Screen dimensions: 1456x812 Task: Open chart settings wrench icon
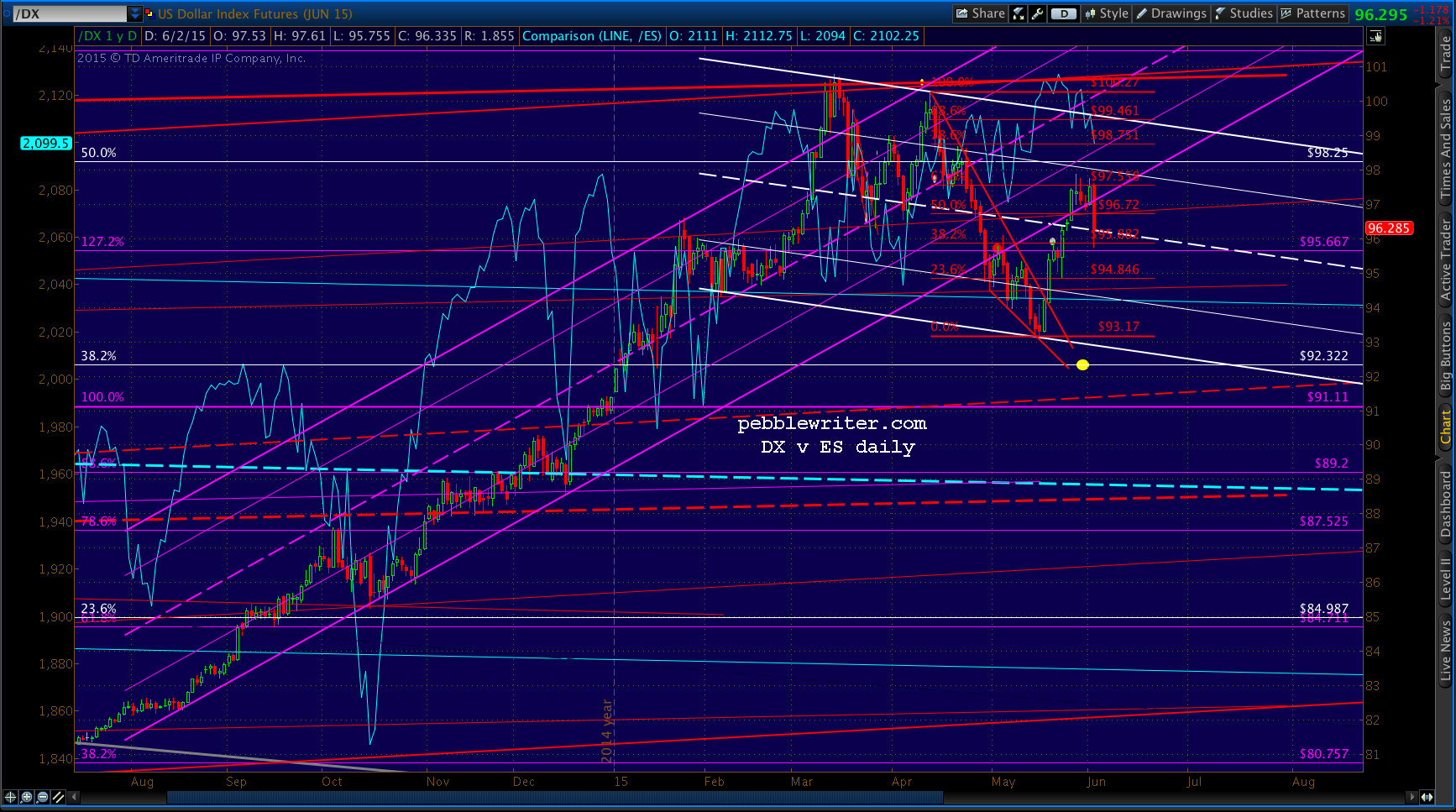point(1037,13)
